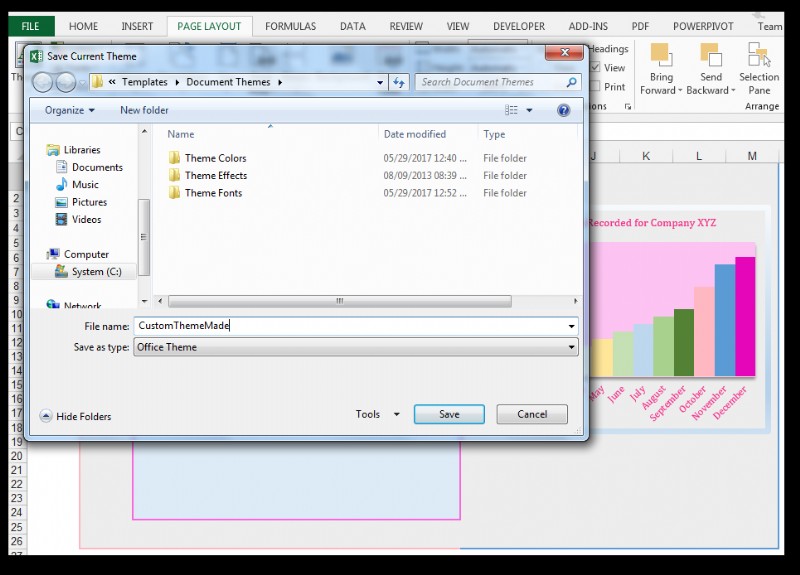Click the Back navigation arrow in dialog
This screenshot has height=575, width=800.
pos(43,82)
